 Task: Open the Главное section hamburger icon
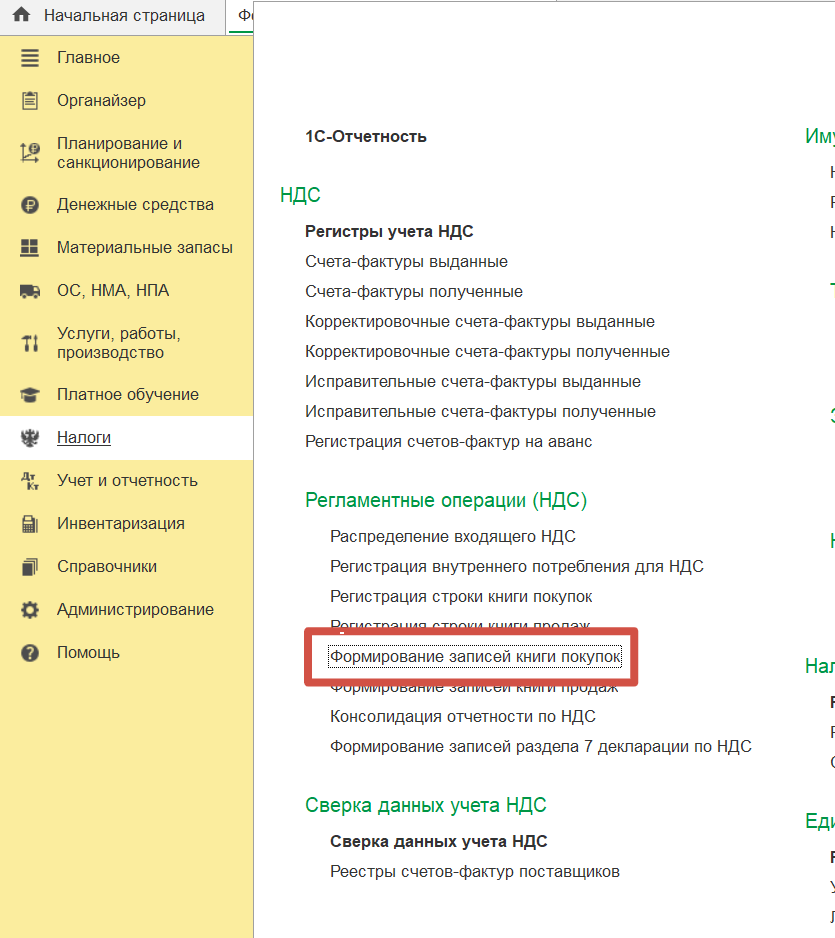tap(29, 57)
